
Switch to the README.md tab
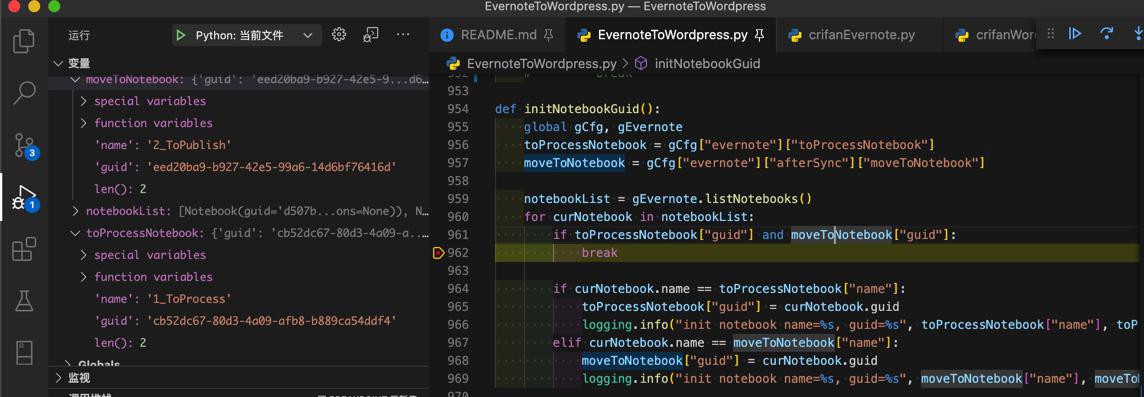tap(498, 34)
